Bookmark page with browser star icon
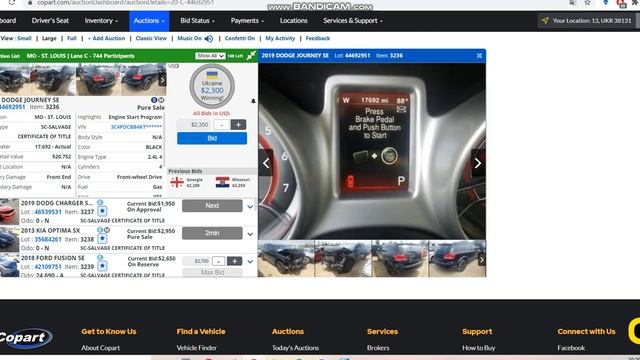The image size is (640, 360). (x=587, y=3)
